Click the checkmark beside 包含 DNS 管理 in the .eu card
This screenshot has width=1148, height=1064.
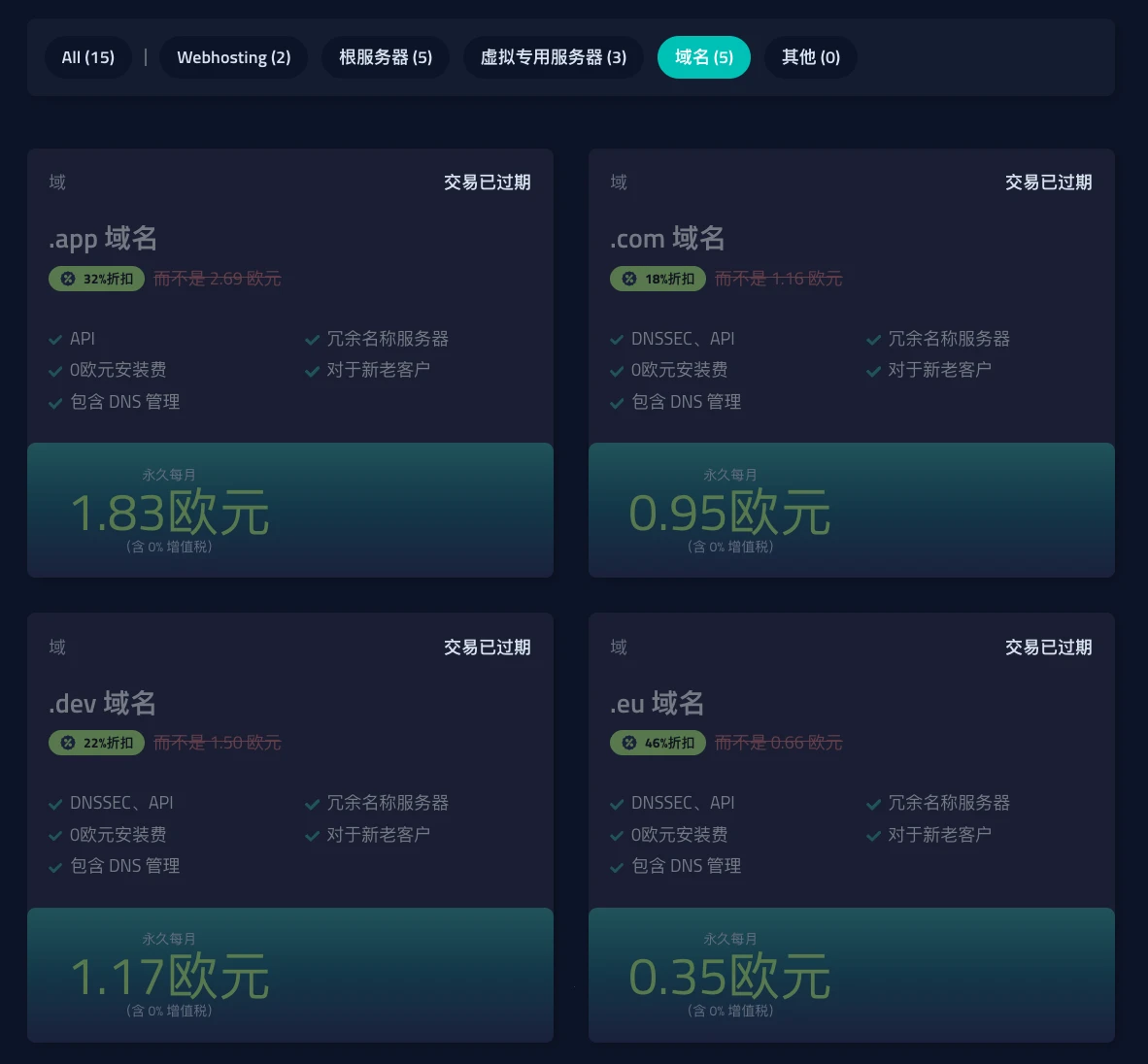click(x=617, y=867)
